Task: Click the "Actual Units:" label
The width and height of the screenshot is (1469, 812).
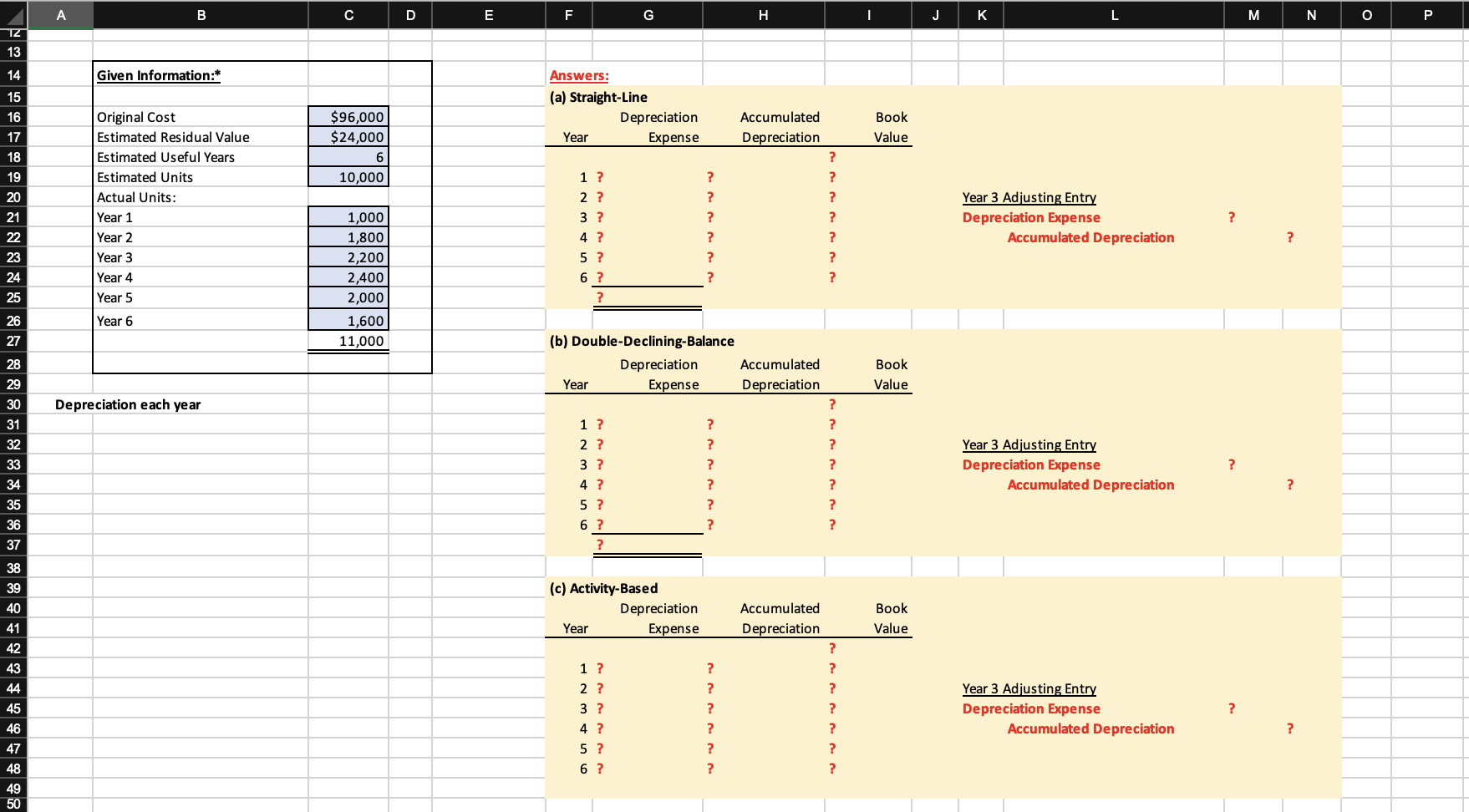Action: click(136, 197)
